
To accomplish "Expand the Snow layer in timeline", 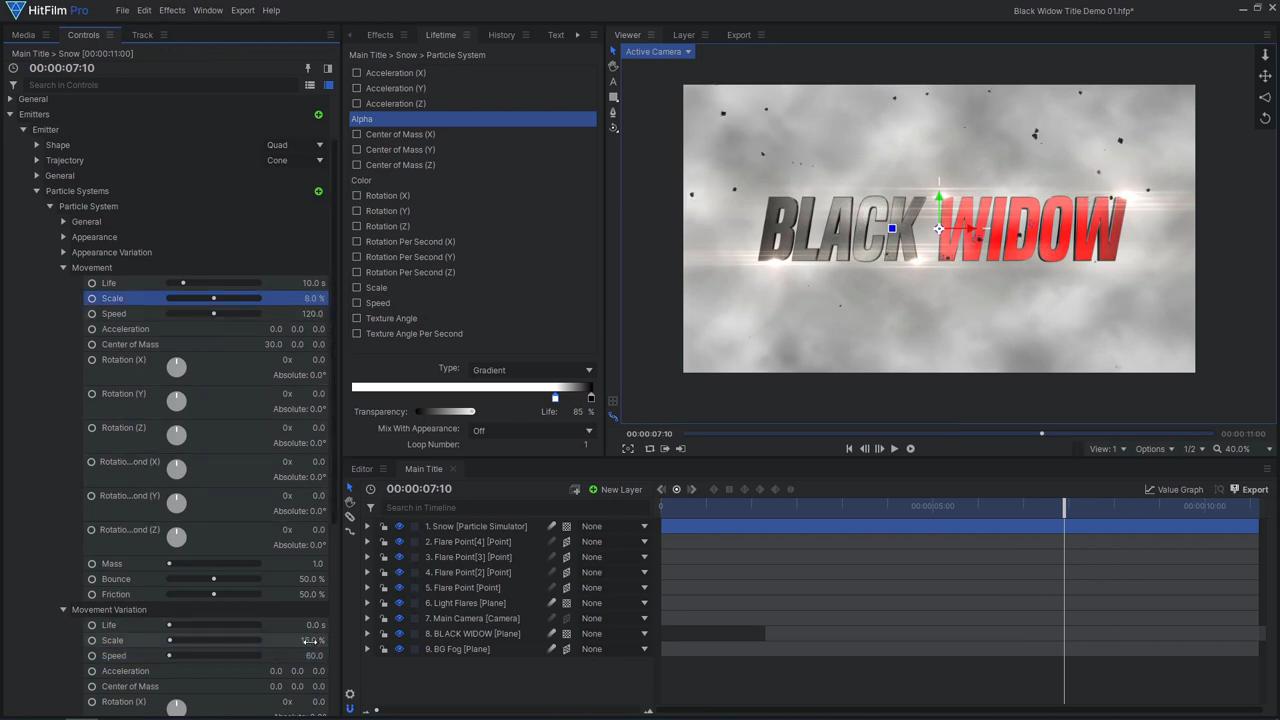I will pos(367,526).
